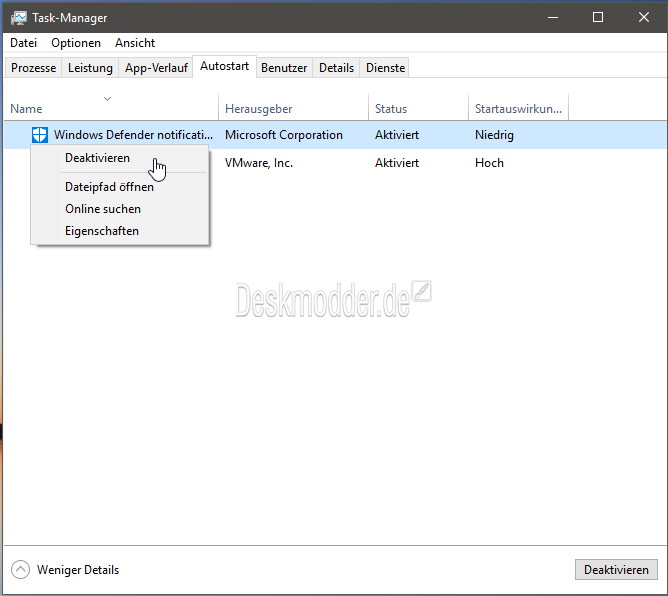The width and height of the screenshot is (668, 596).
Task: Click the Windows Defender shield icon
Action: (40, 135)
